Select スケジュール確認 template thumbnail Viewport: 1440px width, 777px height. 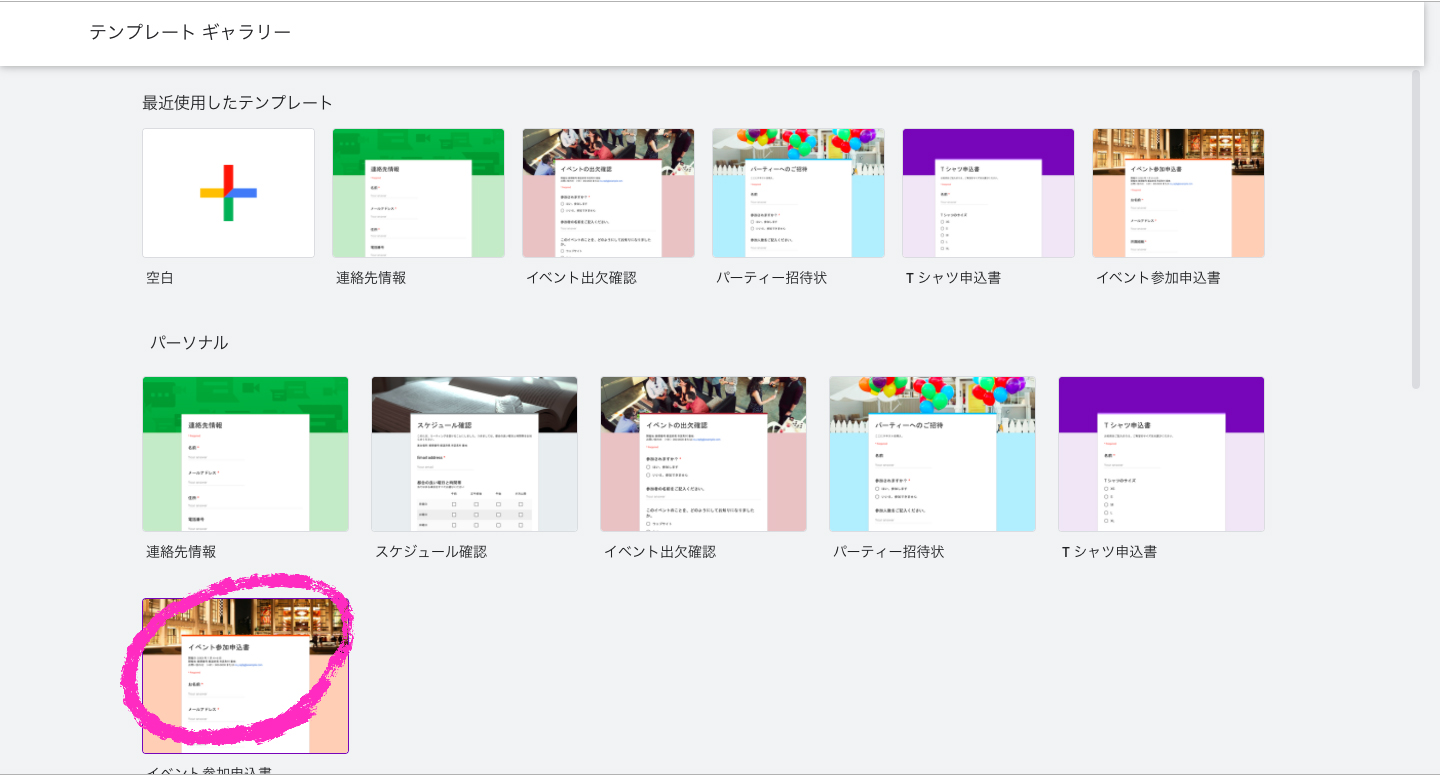click(x=474, y=454)
